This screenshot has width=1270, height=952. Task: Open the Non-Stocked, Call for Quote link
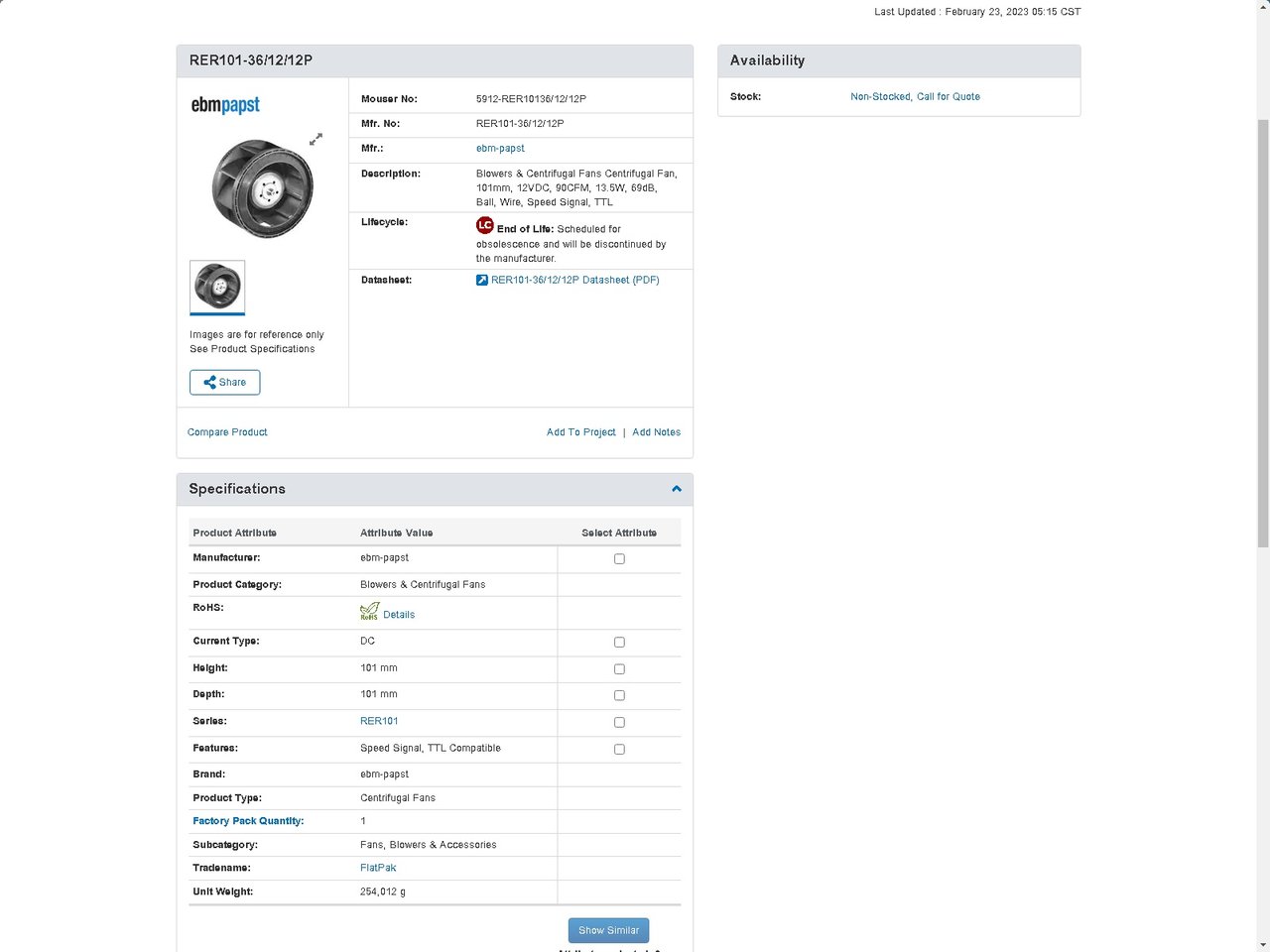[915, 97]
